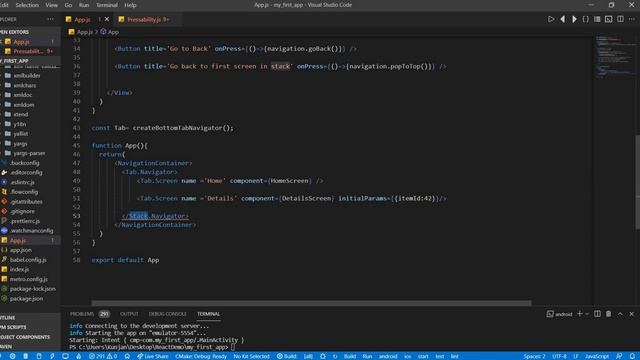Screen dimensions: 640x360
Task: Open the Run menu
Action: click(x=84, y=5)
